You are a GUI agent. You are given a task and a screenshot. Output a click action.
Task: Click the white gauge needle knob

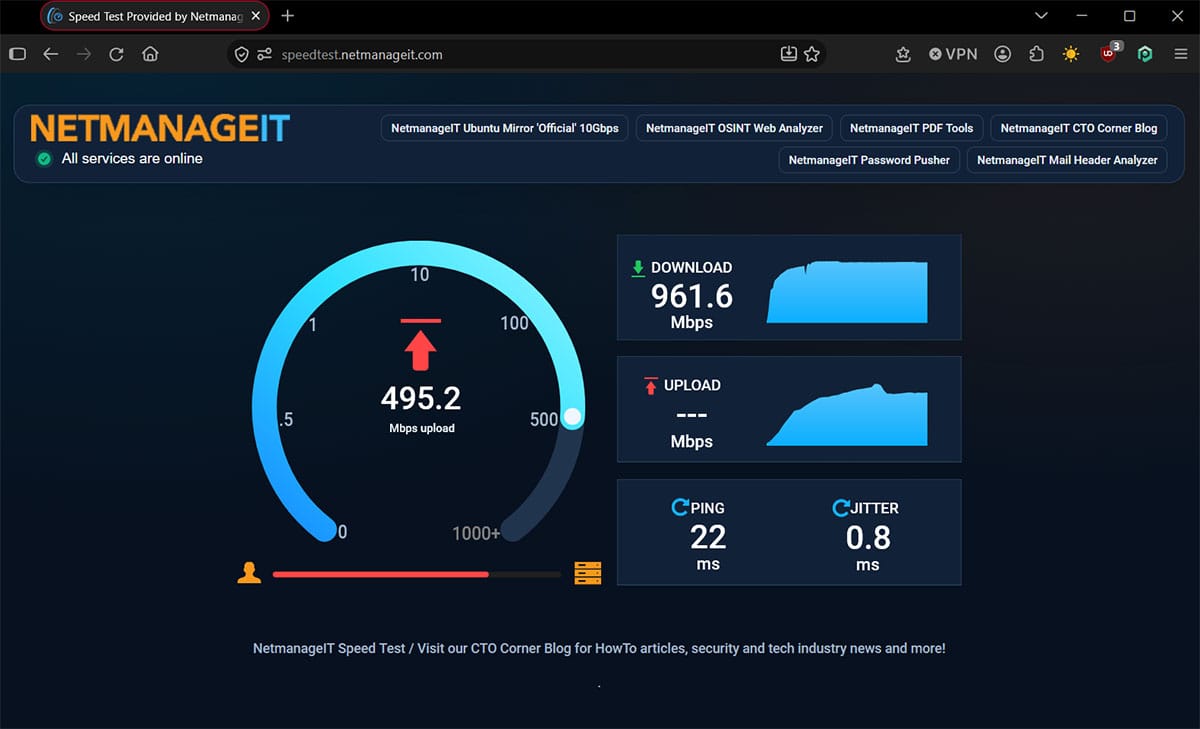coord(572,418)
